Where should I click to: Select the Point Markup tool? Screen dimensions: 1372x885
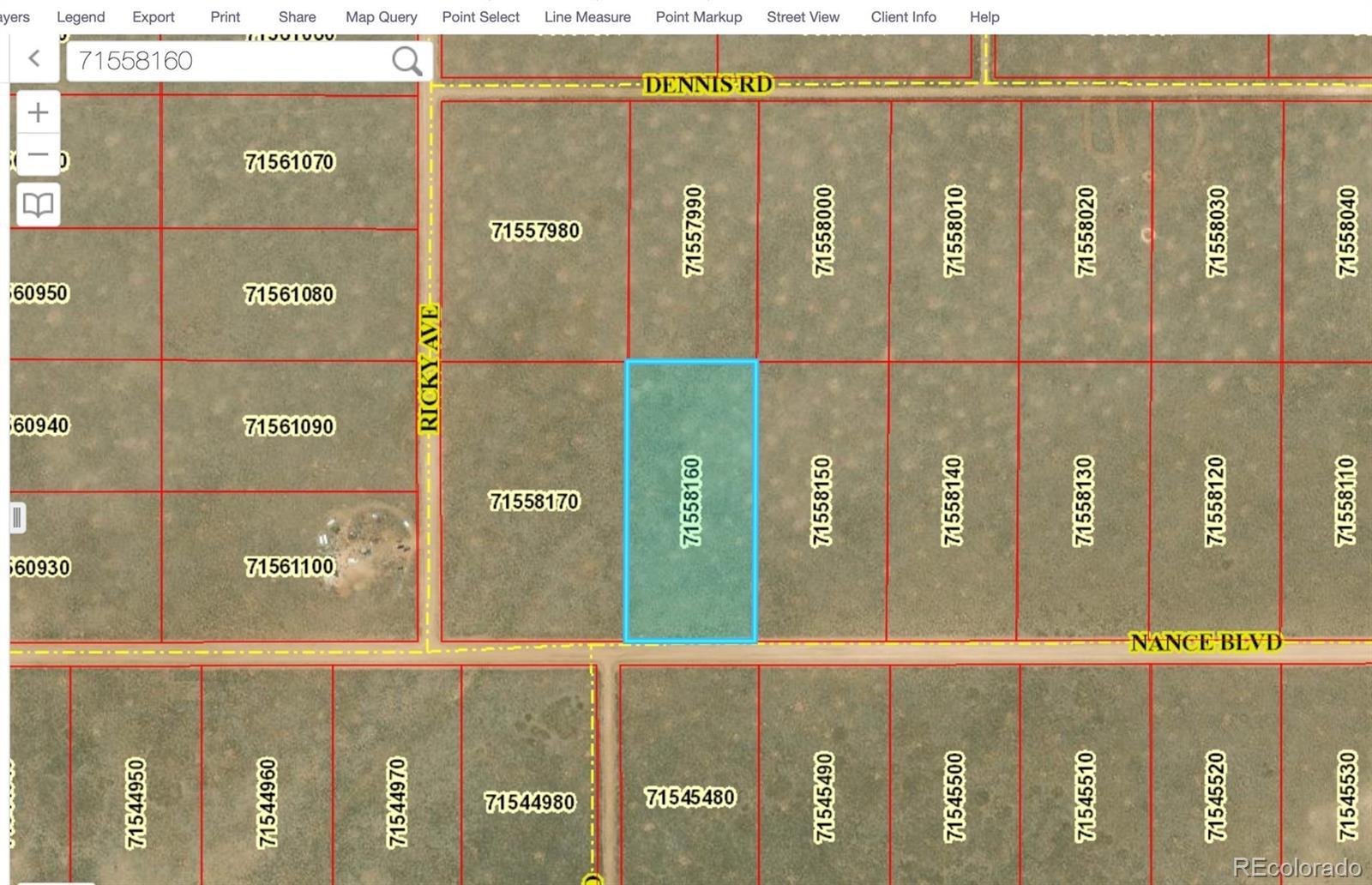coord(699,16)
